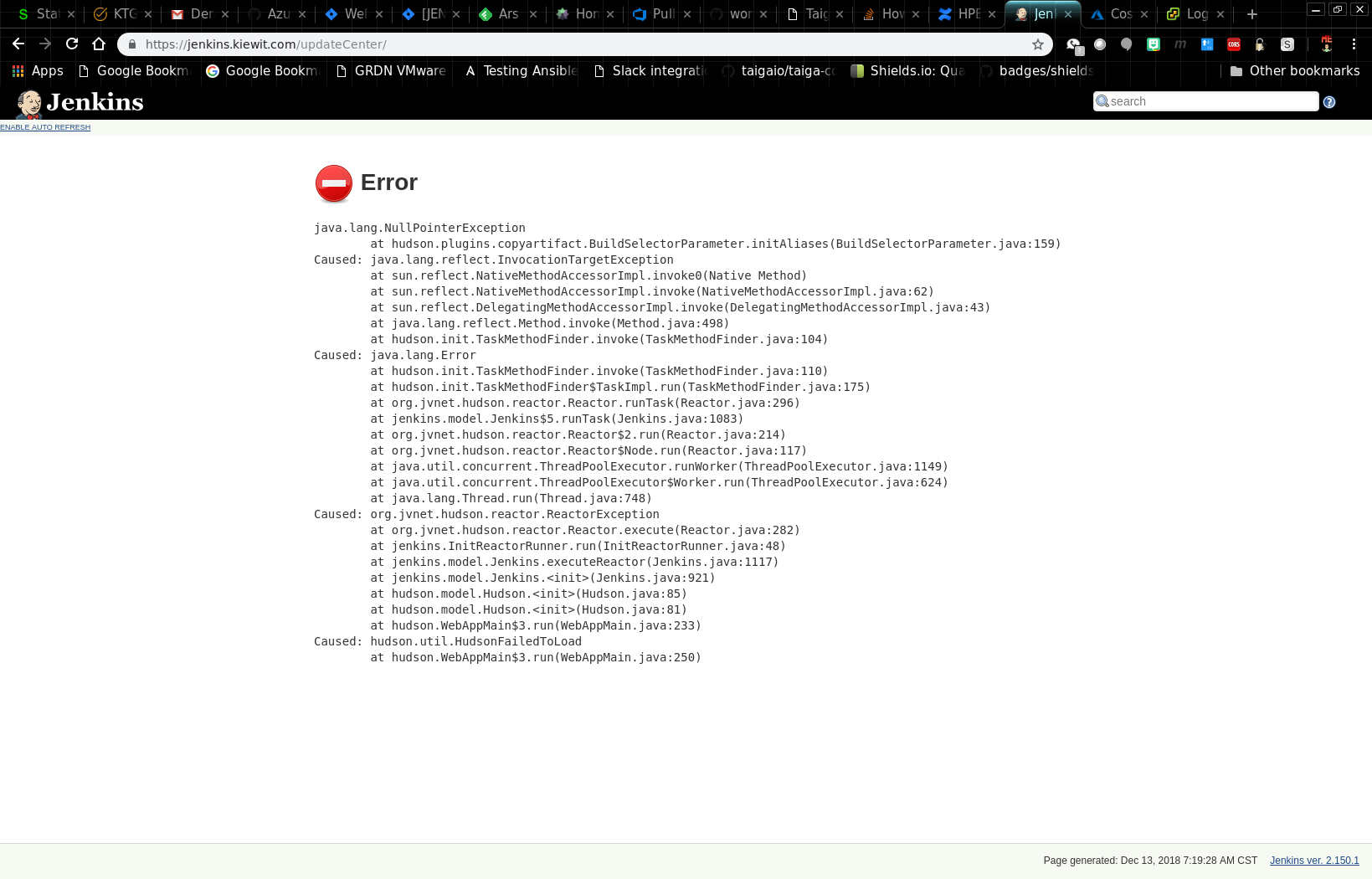The width and height of the screenshot is (1372, 879).
Task: Click the Skype browser extension icon
Action: pos(1287,44)
